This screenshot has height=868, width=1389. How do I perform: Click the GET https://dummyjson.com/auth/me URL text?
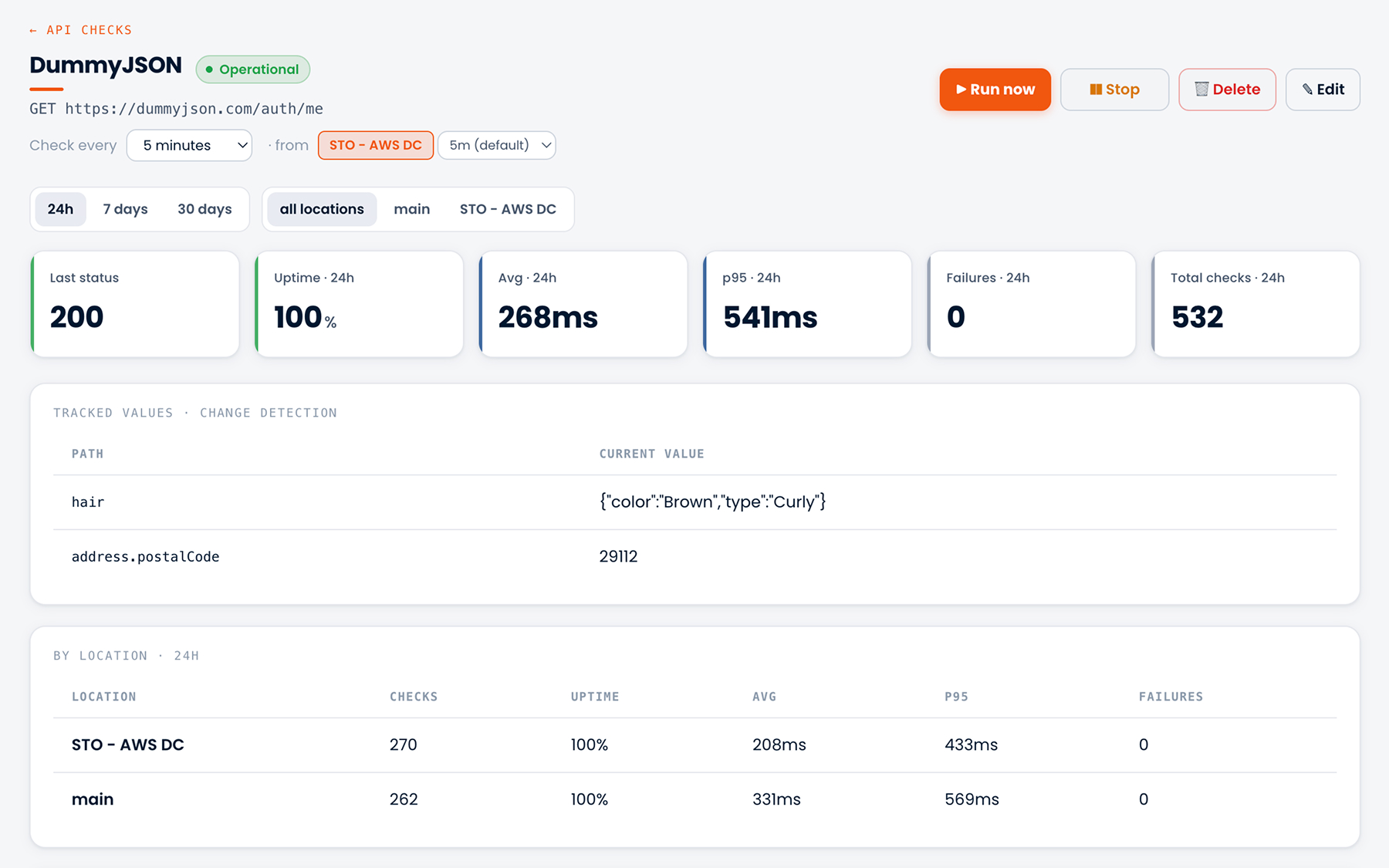click(x=176, y=109)
